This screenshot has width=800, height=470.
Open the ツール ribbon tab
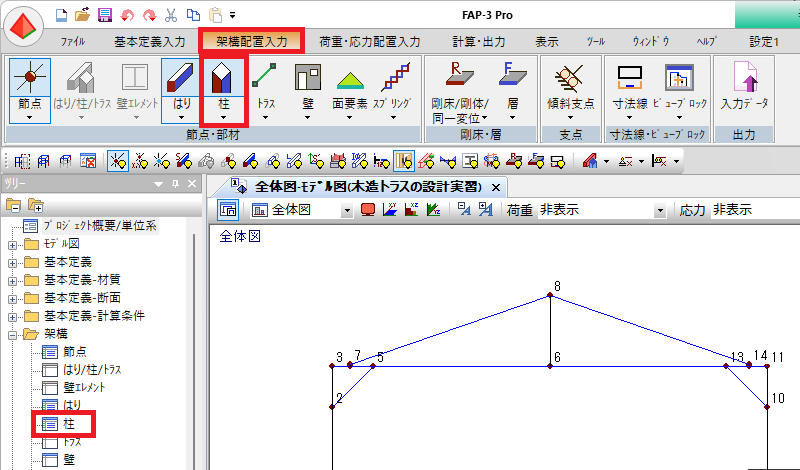tap(595, 41)
